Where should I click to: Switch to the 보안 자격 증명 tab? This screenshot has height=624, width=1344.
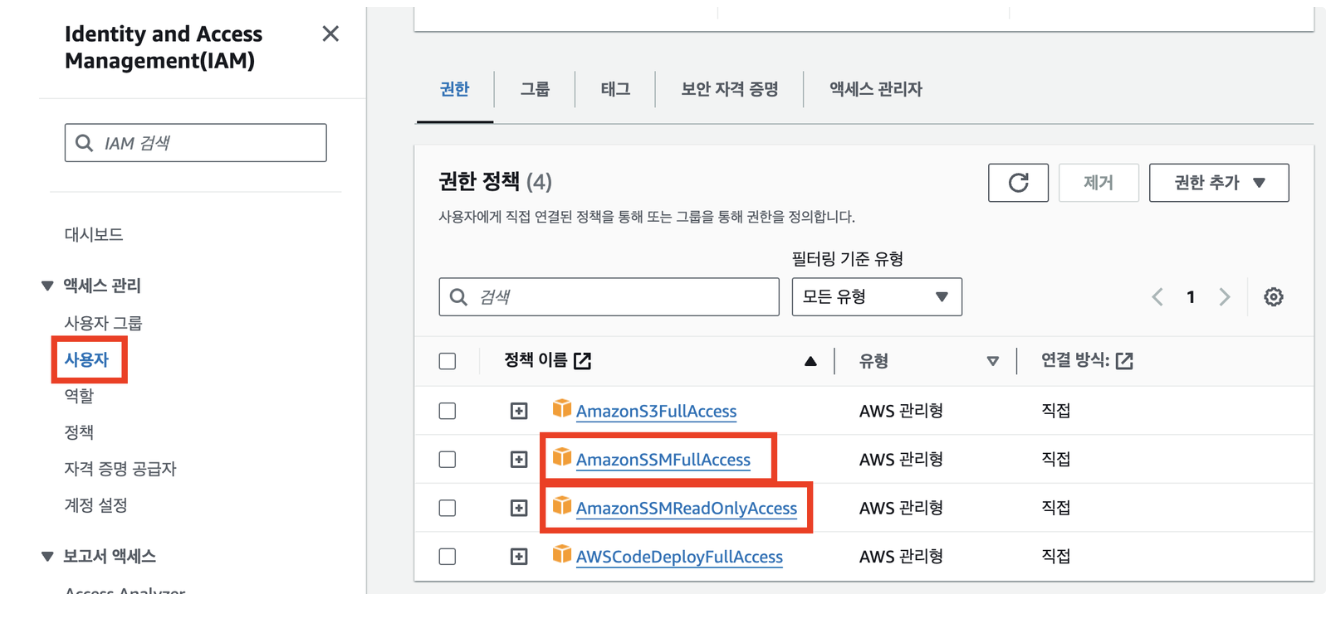coord(730,89)
